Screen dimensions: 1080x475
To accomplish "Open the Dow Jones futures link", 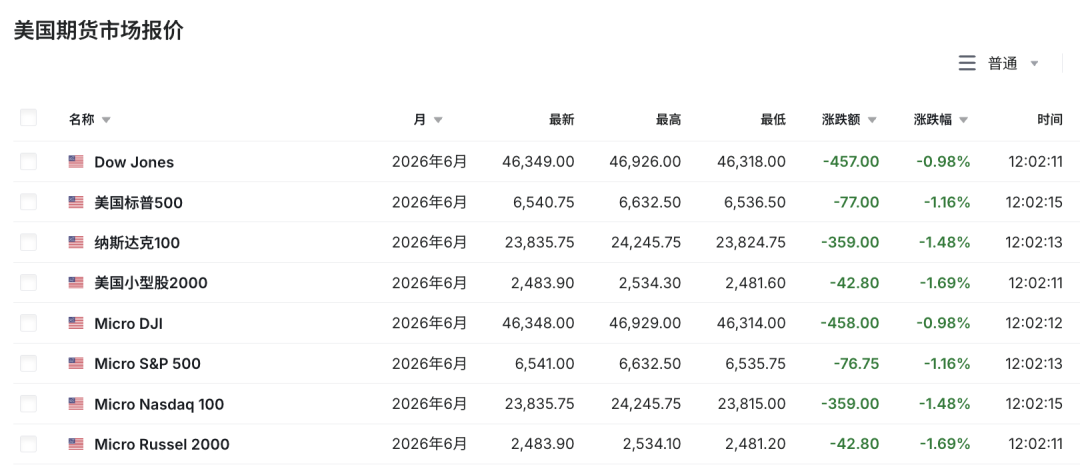I will coord(134,162).
